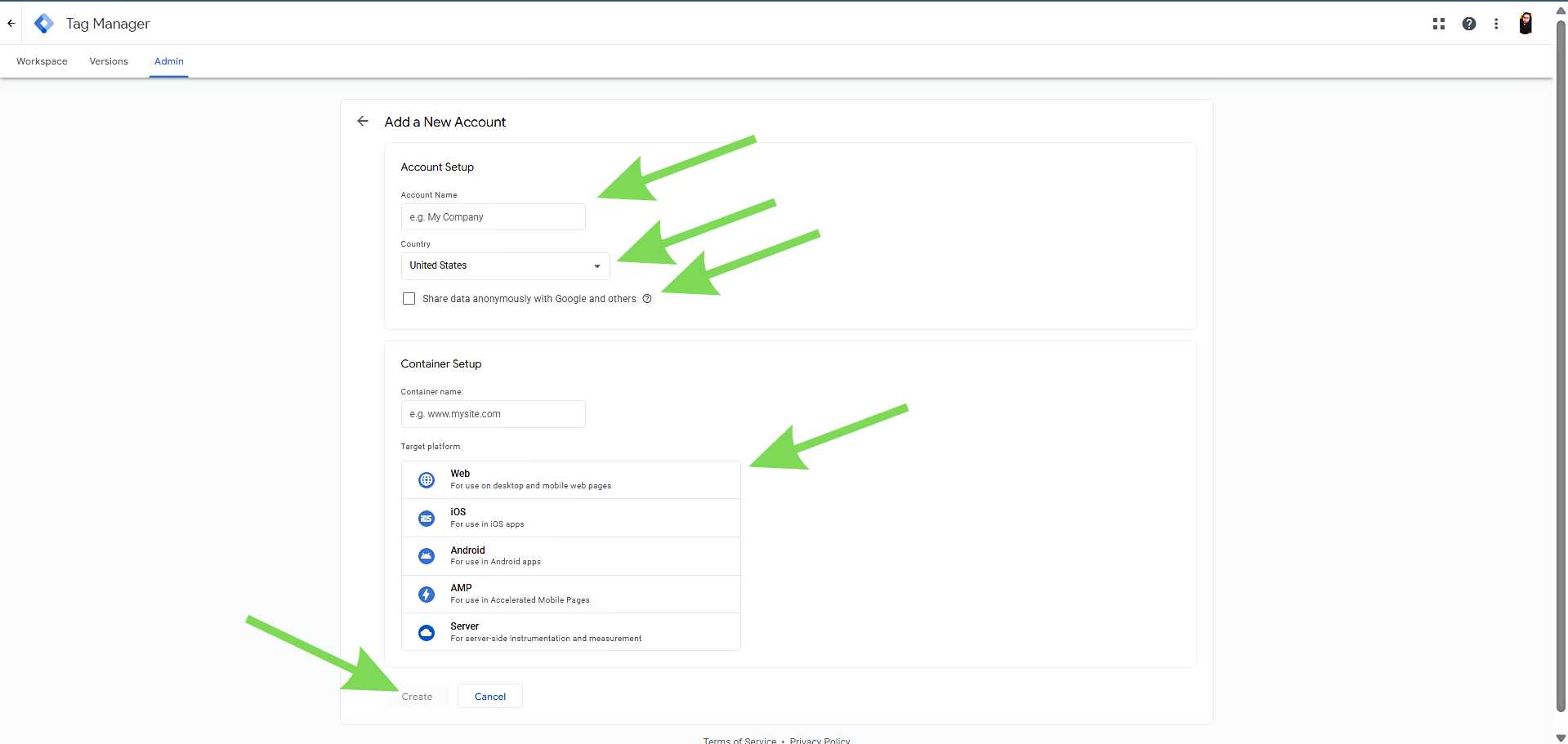
Task: Open the Google apps grid icon
Action: click(1438, 24)
